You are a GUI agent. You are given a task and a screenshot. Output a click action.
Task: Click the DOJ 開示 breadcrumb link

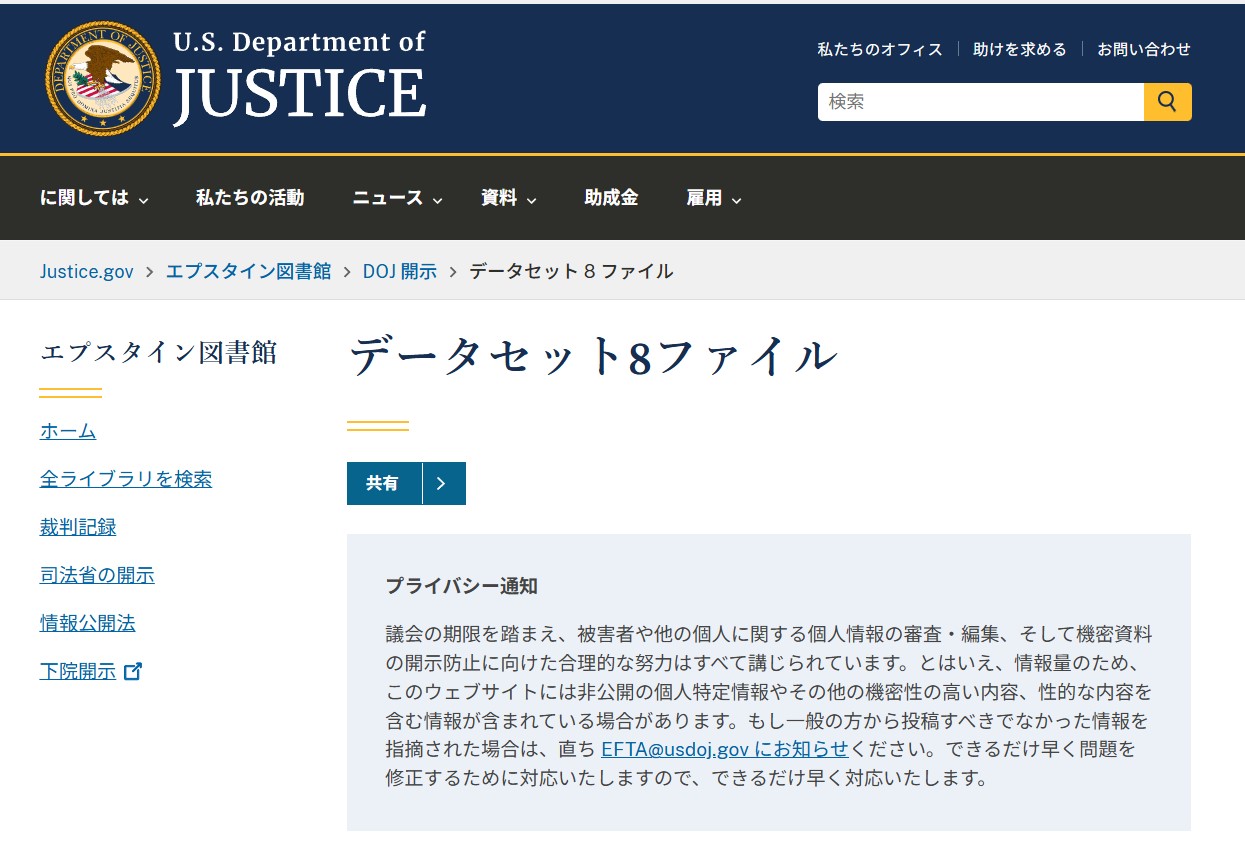point(400,271)
